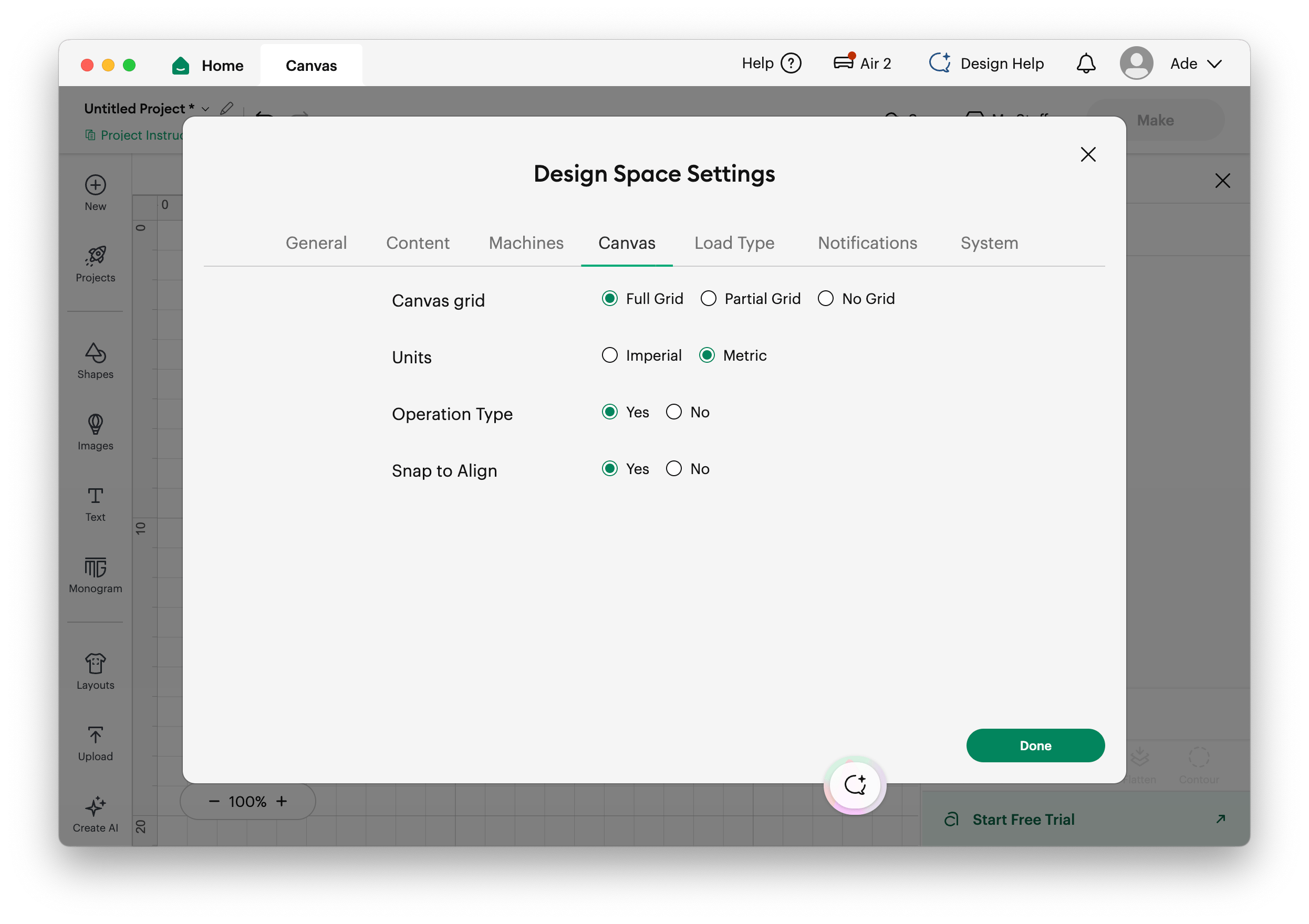Open the Notifications settings tab
Image resolution: width=1309 pixels, height=924 pixels.
click(867, 243)
